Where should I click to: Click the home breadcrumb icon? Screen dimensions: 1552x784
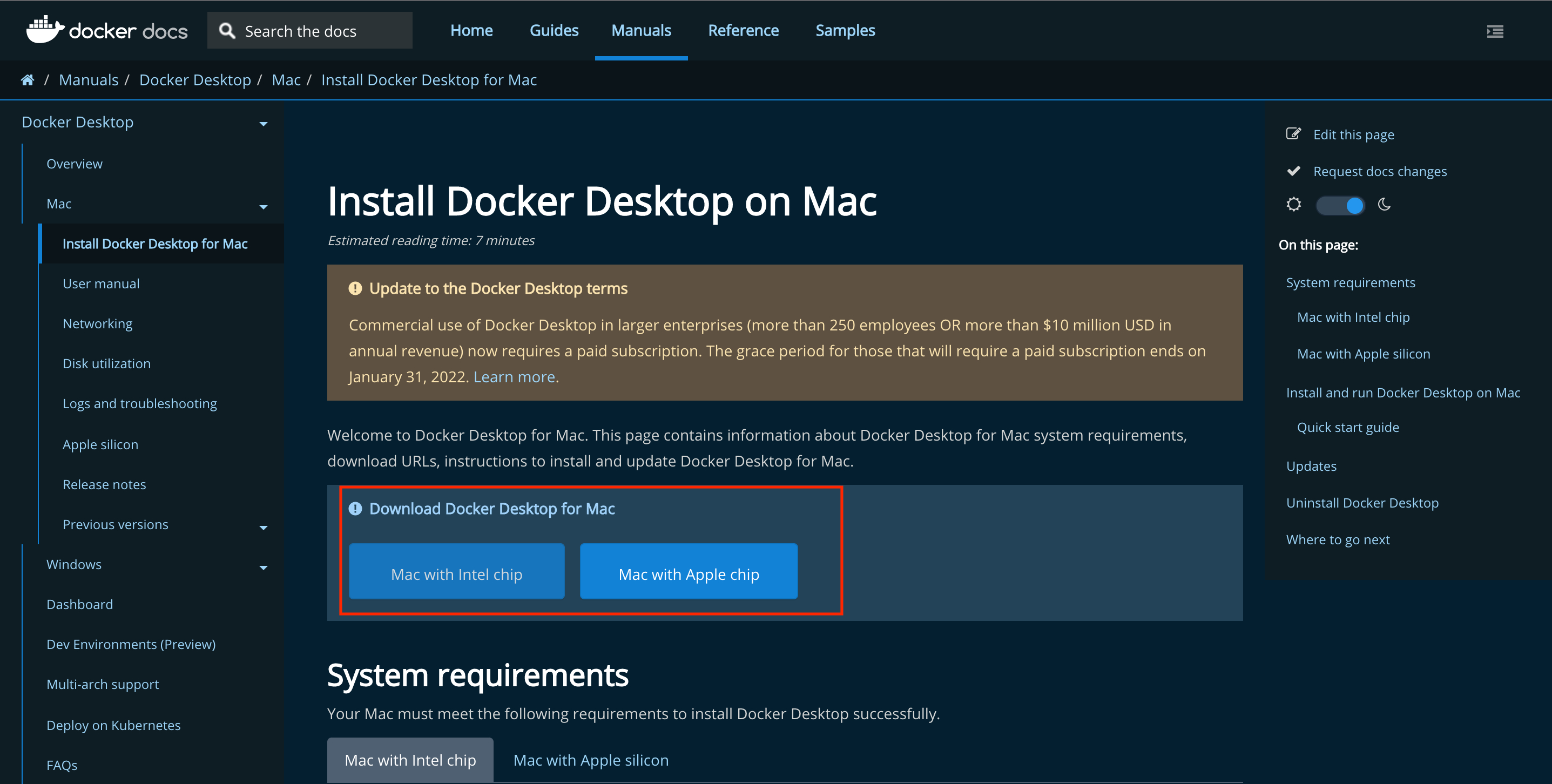(27, 80)
